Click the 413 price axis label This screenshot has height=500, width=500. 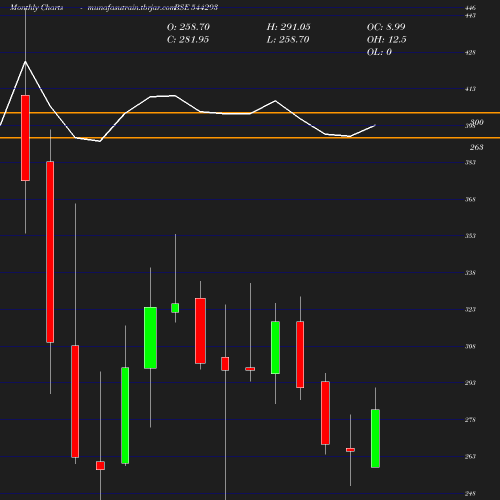coord(470,89)
